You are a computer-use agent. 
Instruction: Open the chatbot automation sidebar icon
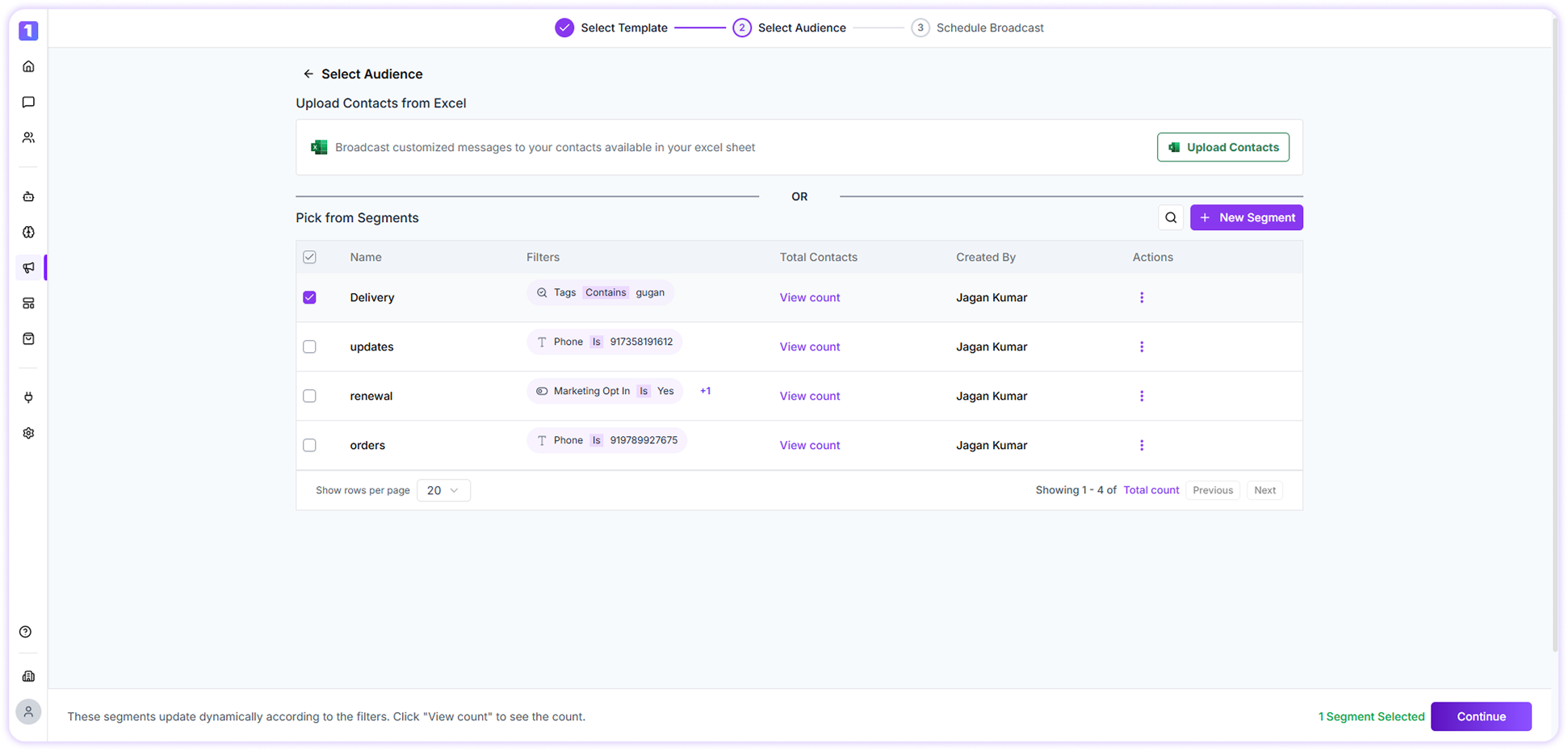(29, 196)
